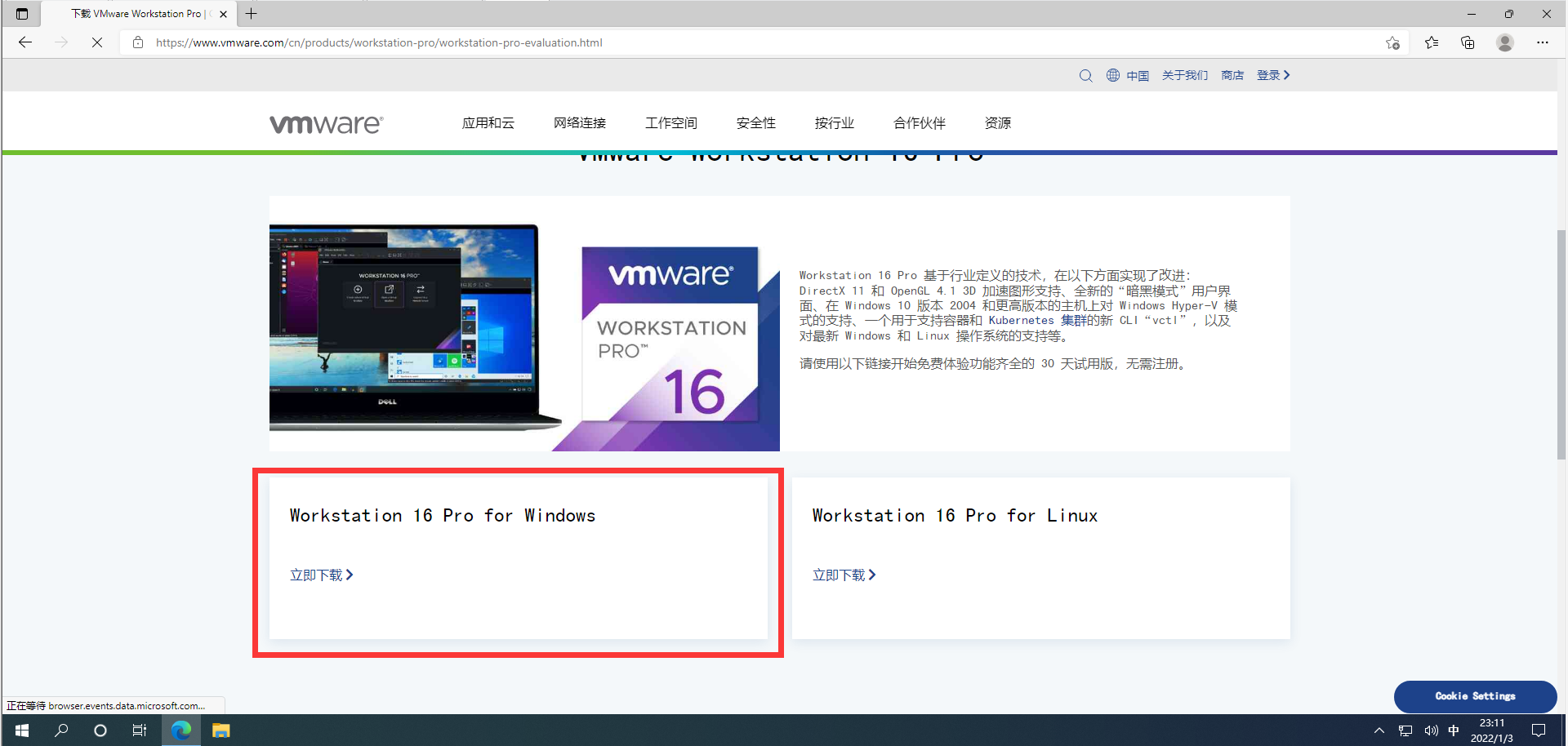Open Edge settings and more menu
Viewport: 1568px width, 746px height.
click(x=1542, y=42)
